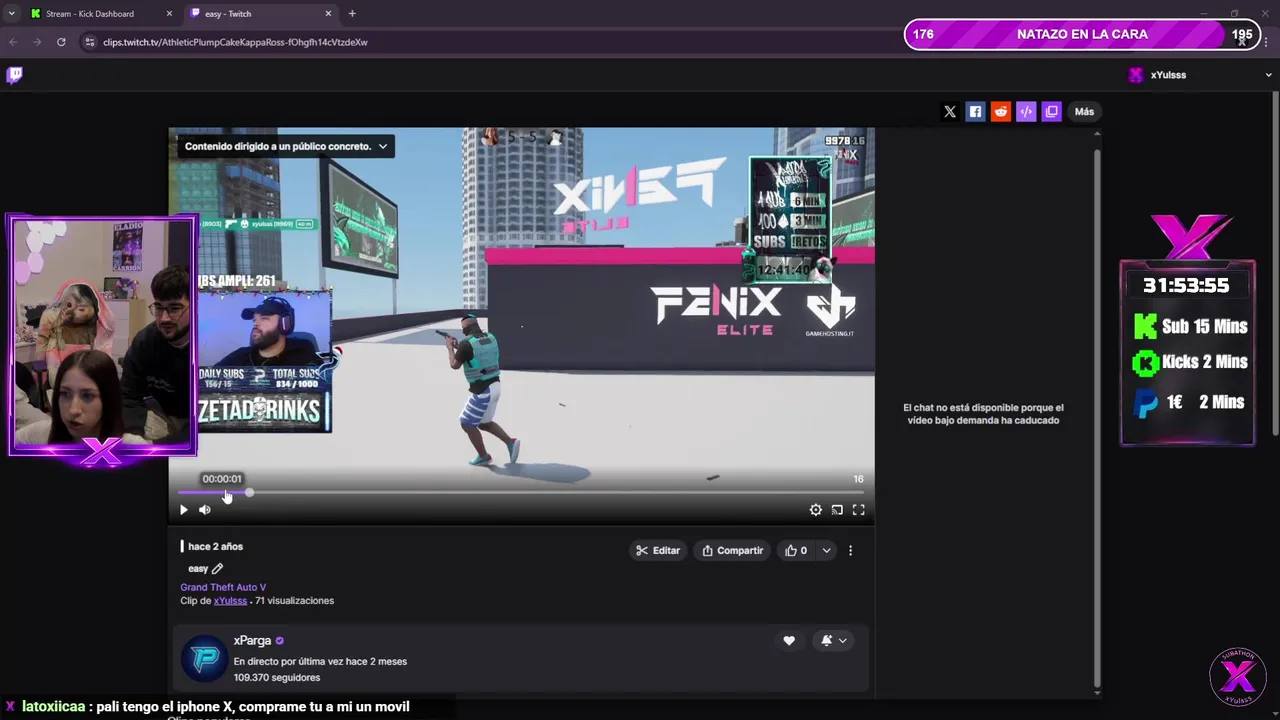Toggle the heart follow button for xParga

[x=789, y=641]
